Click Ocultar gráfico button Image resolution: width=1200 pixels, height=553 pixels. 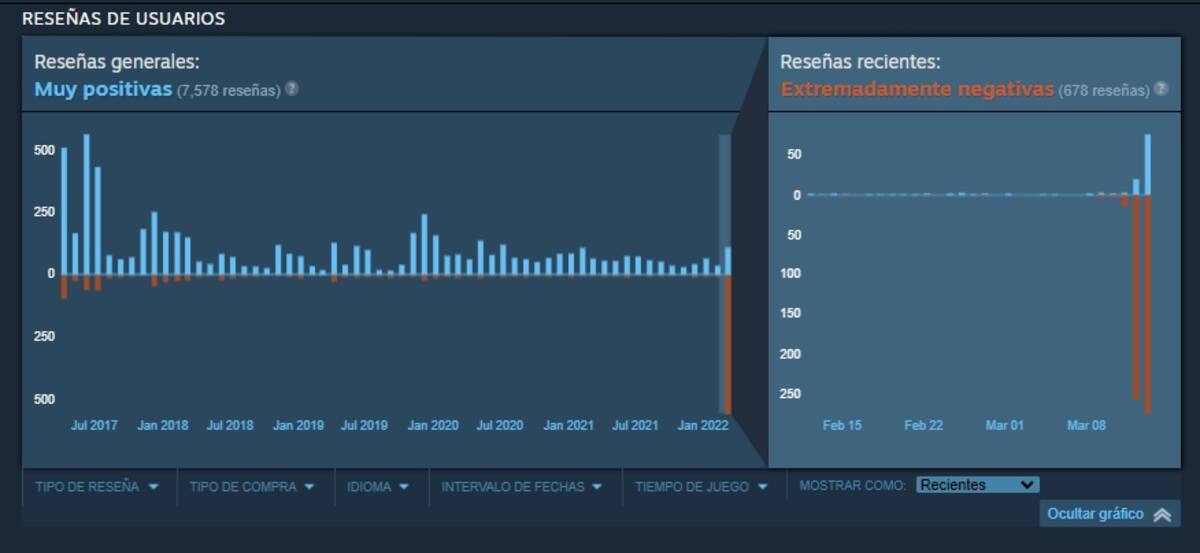pos(1109,514)
